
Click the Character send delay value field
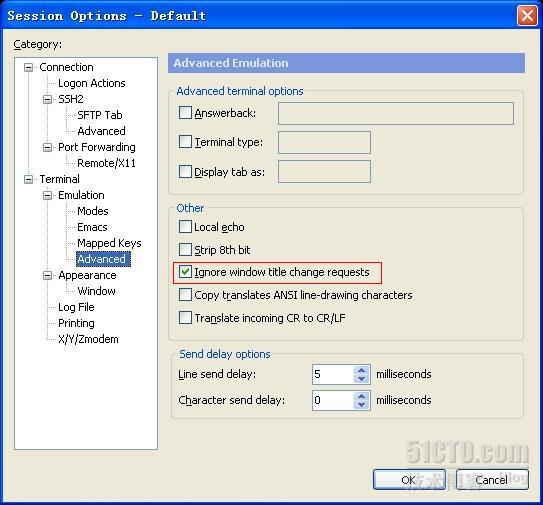(x=333, y=400)
